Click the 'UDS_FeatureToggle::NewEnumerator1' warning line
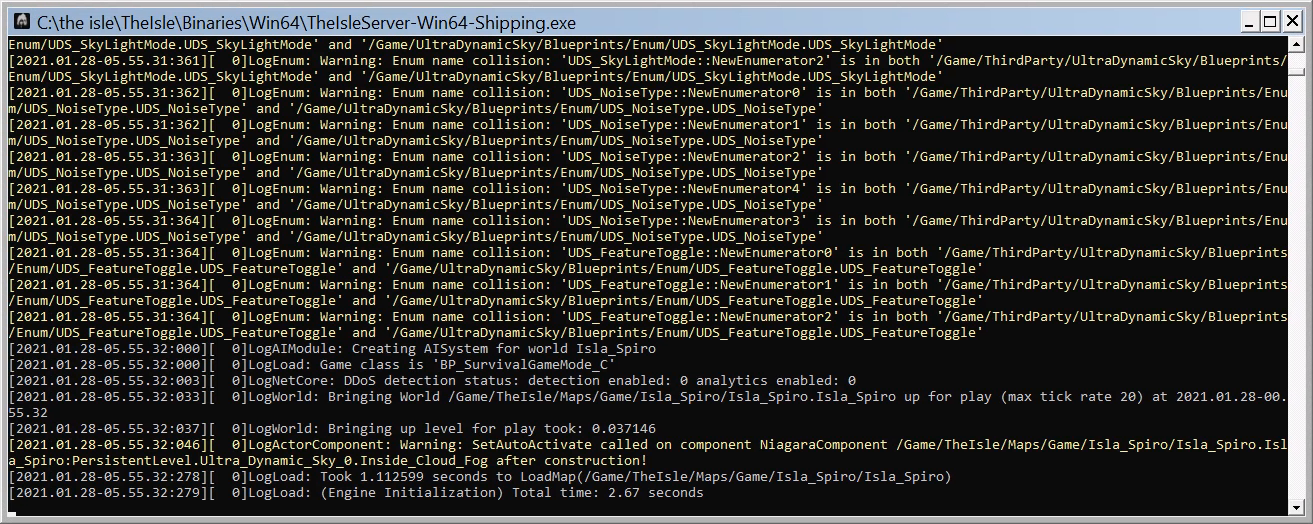This screenshot has width=1313, height=524. (648, 293)
